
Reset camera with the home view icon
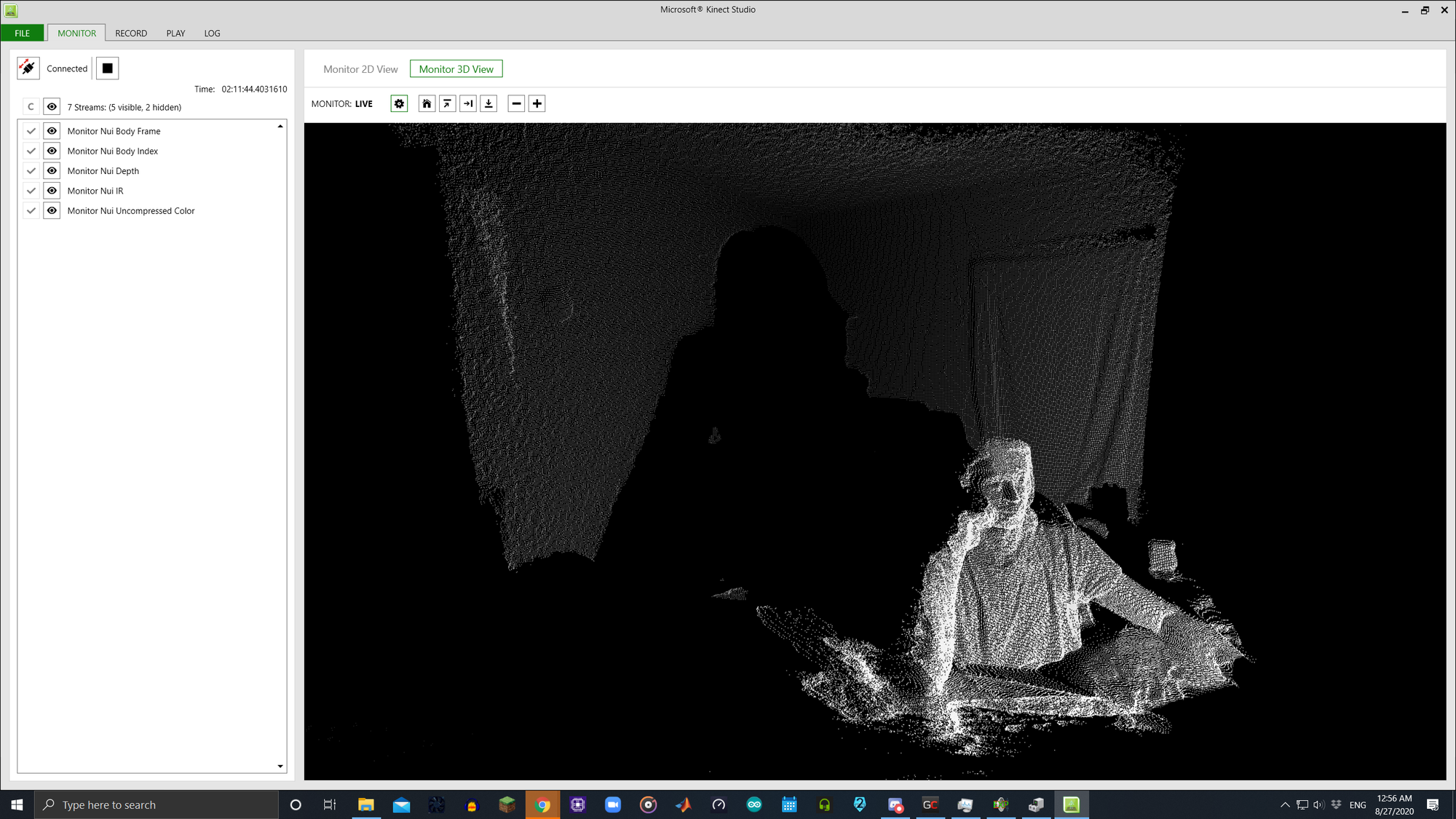coord(427,103)
